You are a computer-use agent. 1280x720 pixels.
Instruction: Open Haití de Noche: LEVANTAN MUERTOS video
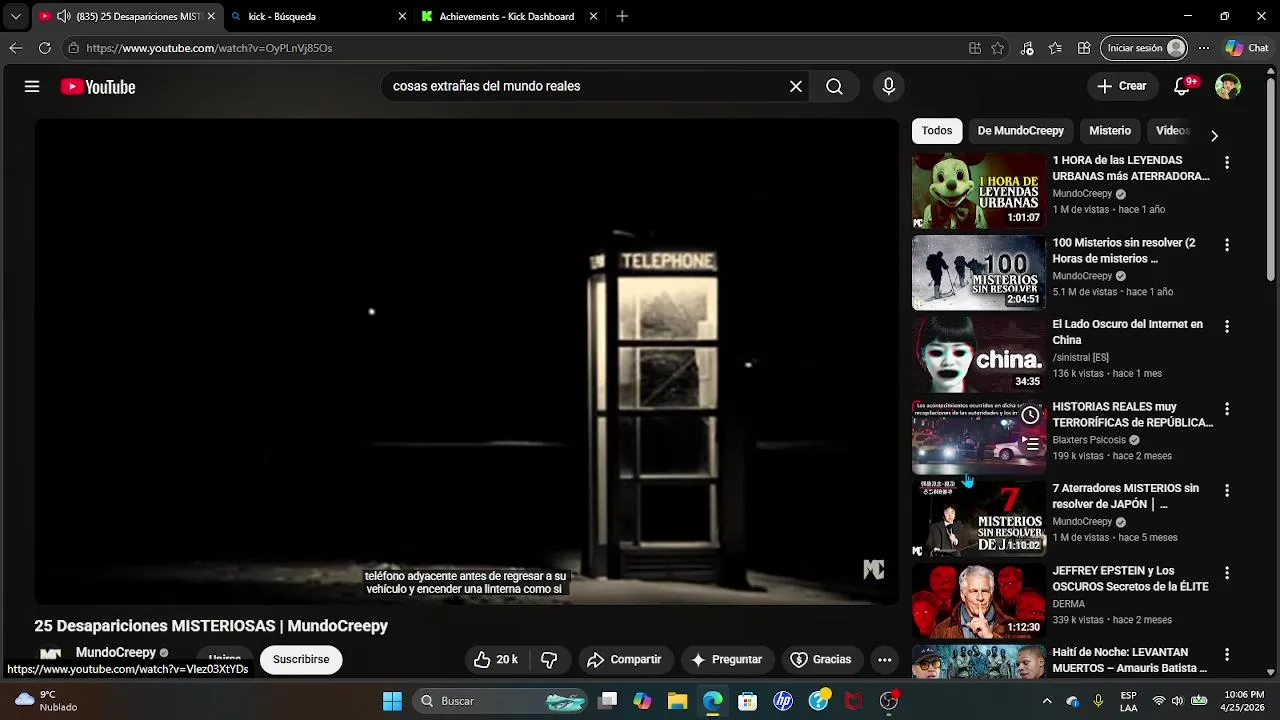coord(1129,660)
